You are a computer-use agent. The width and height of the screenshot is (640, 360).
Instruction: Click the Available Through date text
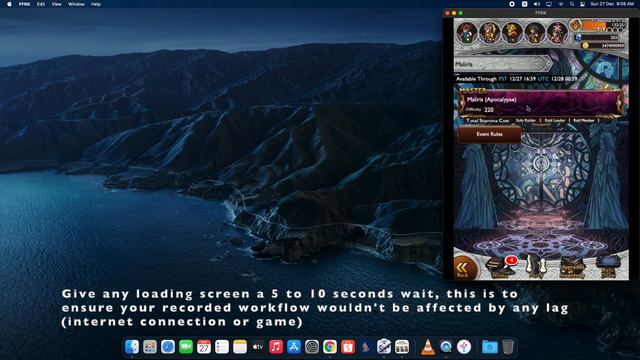[516, 79]
